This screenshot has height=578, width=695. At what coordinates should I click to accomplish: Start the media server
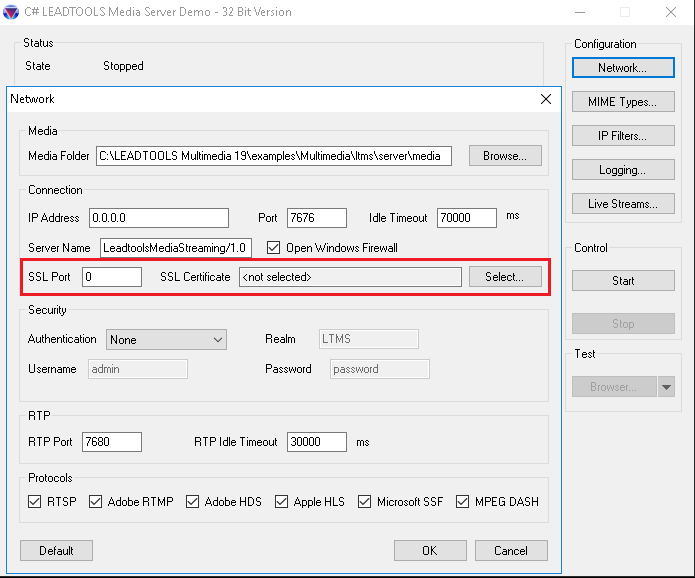click(x=623, y=281)
